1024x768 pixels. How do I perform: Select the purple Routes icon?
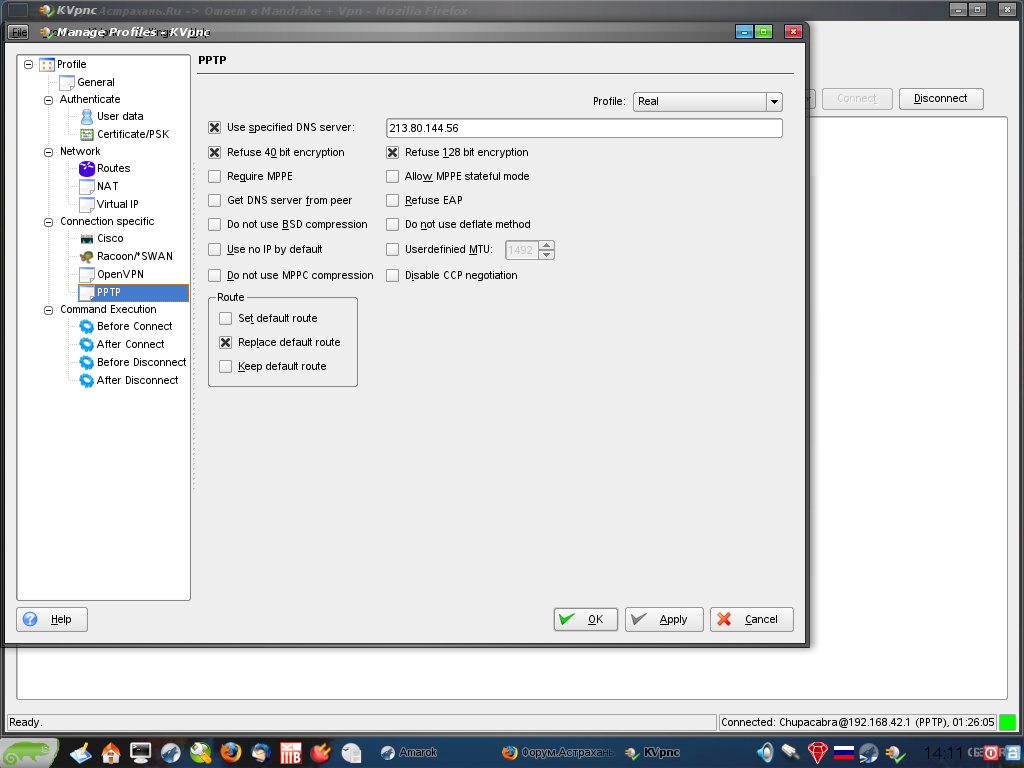87,168
